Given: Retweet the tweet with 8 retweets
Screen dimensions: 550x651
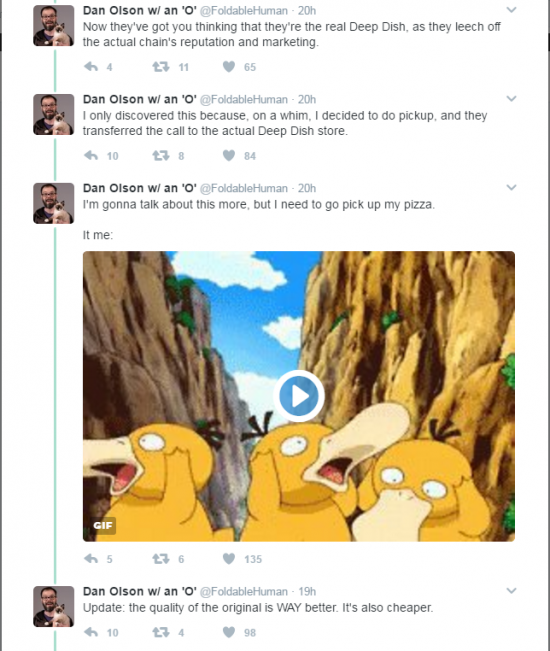Looking at the screenshot, I should pyautogui.click(x=161, y=156).
